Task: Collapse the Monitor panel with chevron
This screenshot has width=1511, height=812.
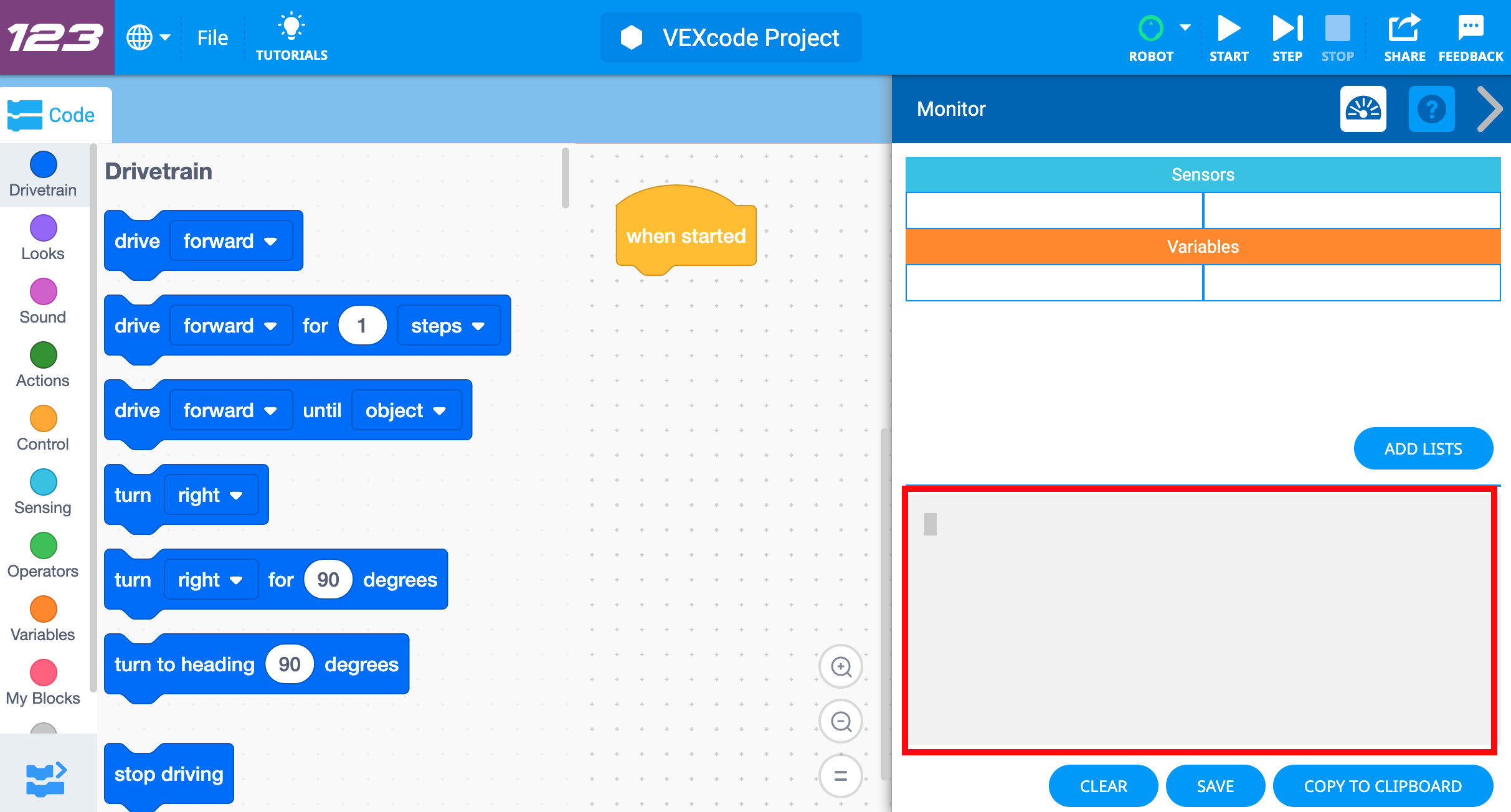Action: click(x=1490, y=110)
